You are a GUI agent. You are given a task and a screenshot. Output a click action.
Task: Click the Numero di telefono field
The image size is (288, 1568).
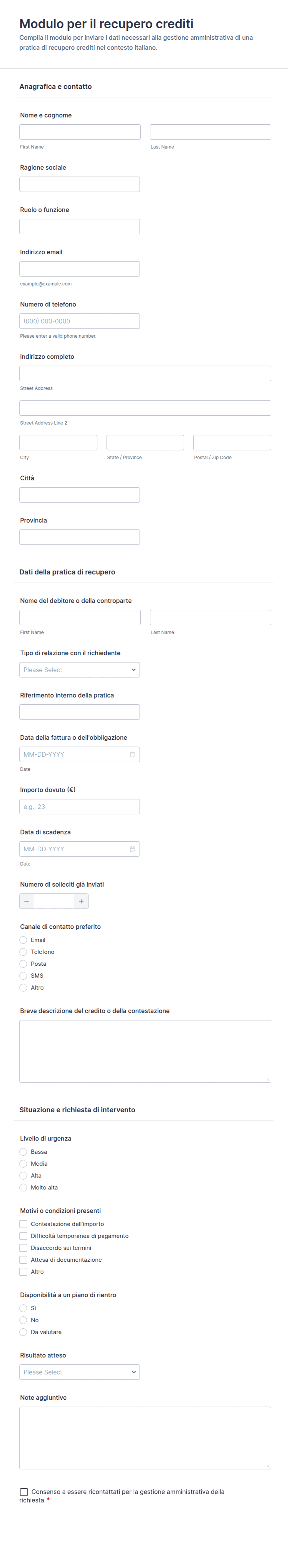point(80,321)
